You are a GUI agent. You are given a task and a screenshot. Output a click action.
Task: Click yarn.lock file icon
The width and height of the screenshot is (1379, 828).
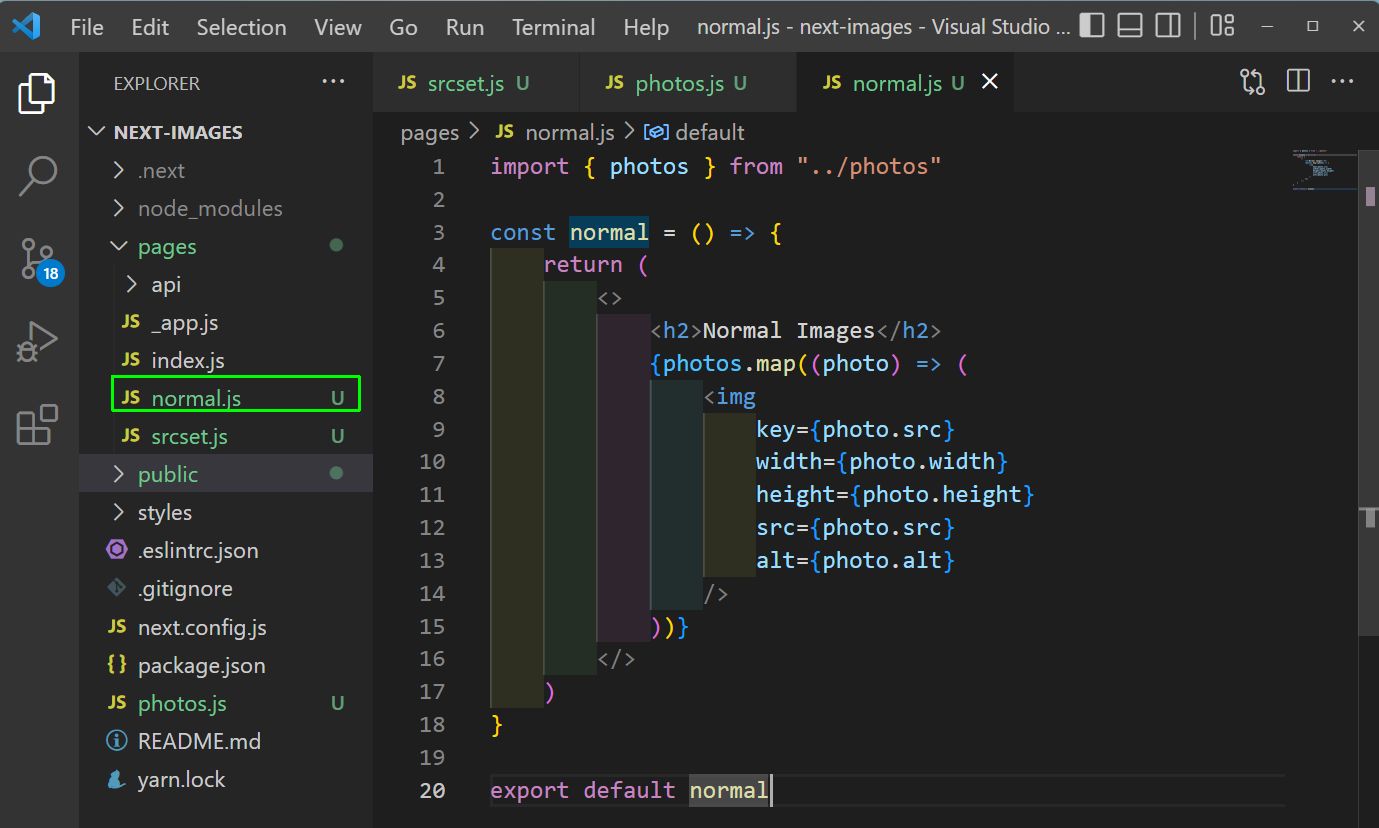pos(117,779)
